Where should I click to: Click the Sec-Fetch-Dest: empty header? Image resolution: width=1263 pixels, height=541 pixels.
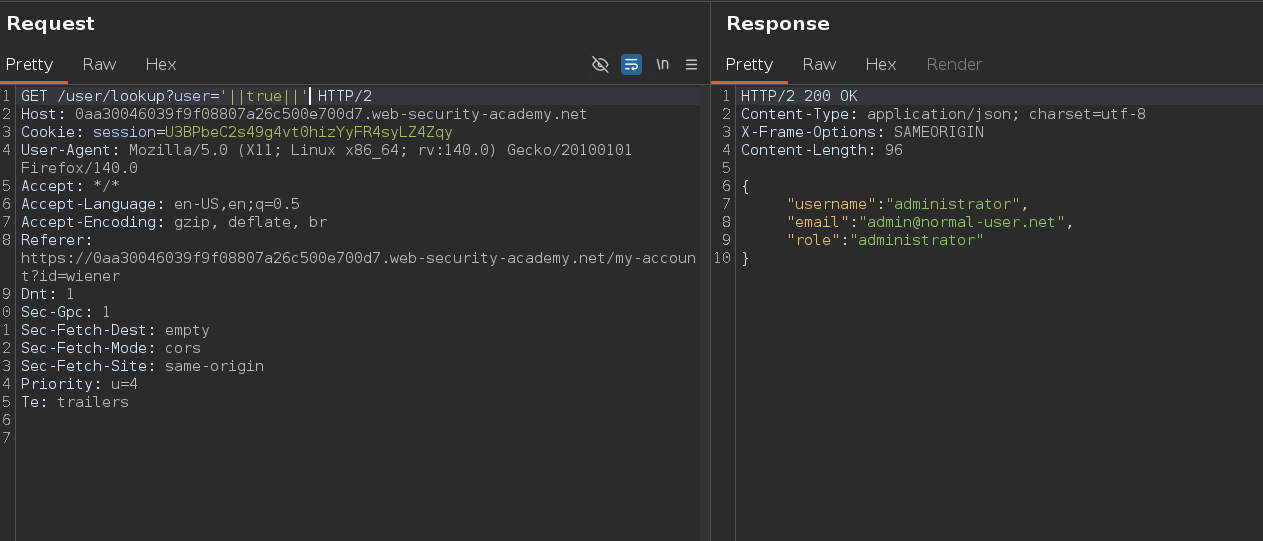click(115, 330)
